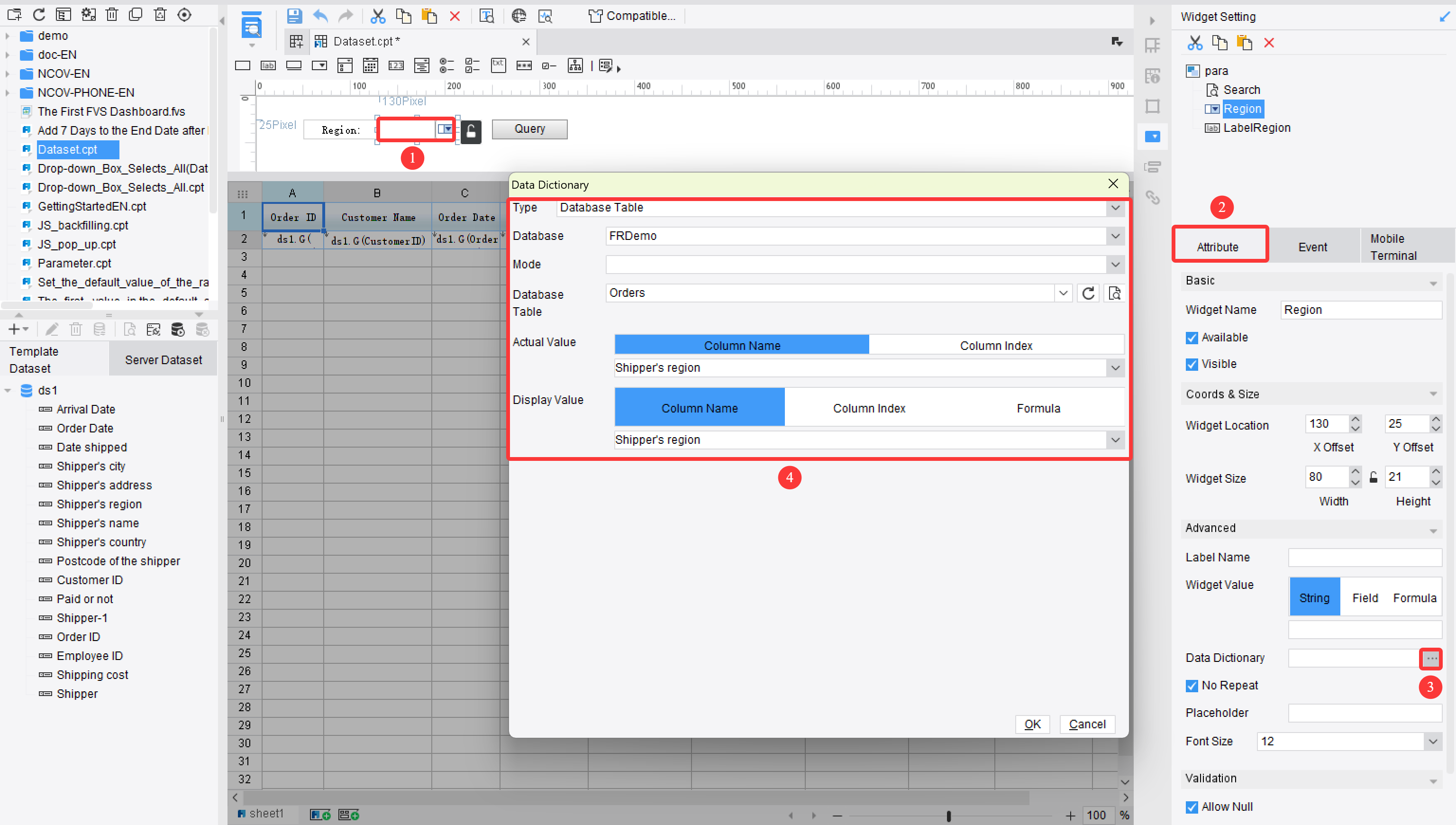Toggle the Available checkbox
Viewport: 1456px width, 825px height.
[x=1192, y=338]
